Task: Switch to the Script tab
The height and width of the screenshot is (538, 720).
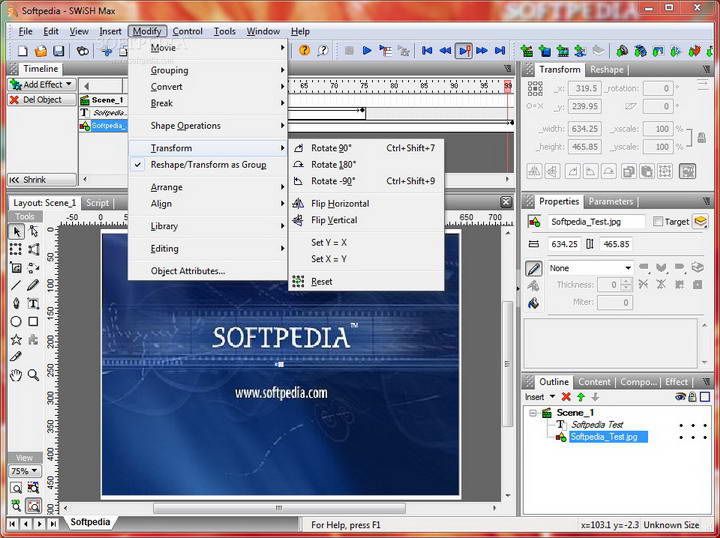Action: pyautogui.click(x=97, y=203)
